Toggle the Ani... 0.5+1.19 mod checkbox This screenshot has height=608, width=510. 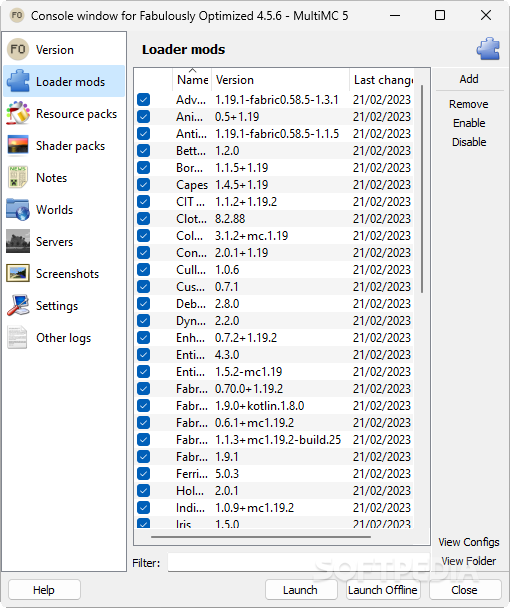[x=143, y=117]
